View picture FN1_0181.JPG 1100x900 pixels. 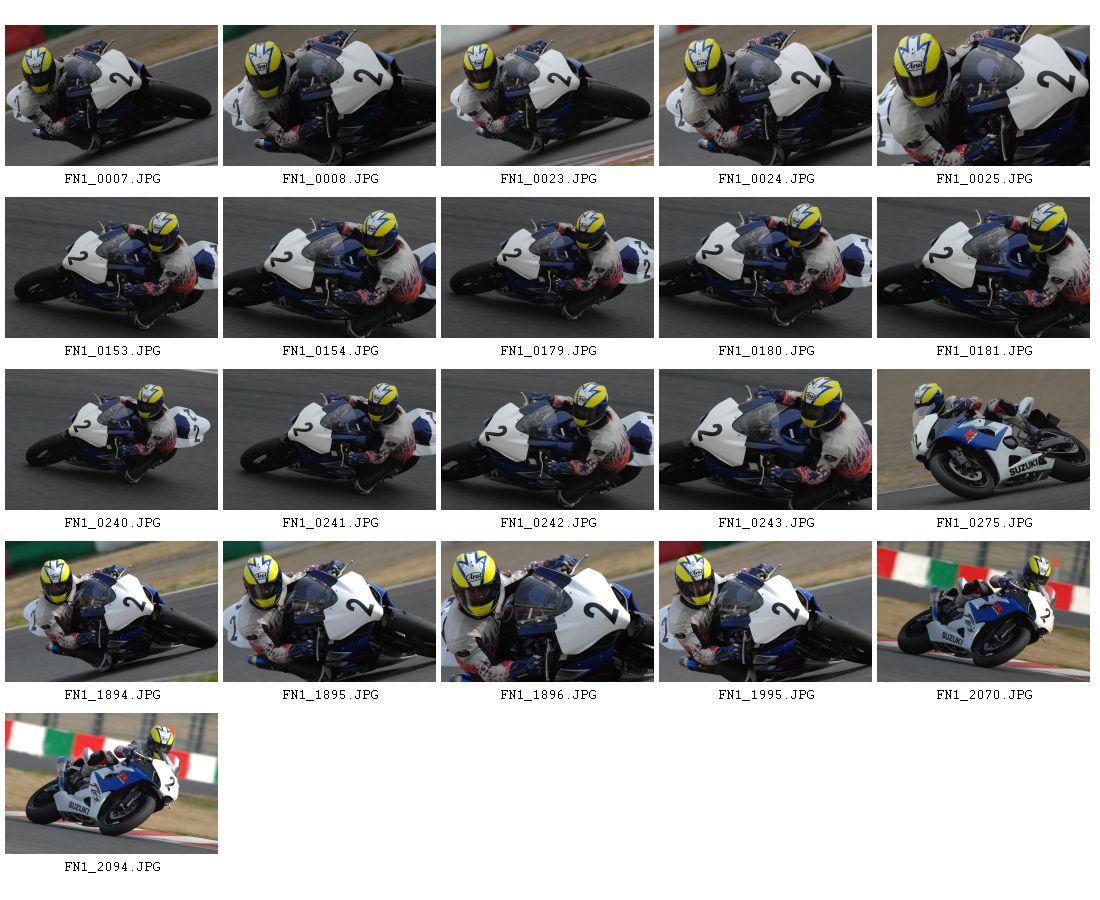[x=984, y=267]
